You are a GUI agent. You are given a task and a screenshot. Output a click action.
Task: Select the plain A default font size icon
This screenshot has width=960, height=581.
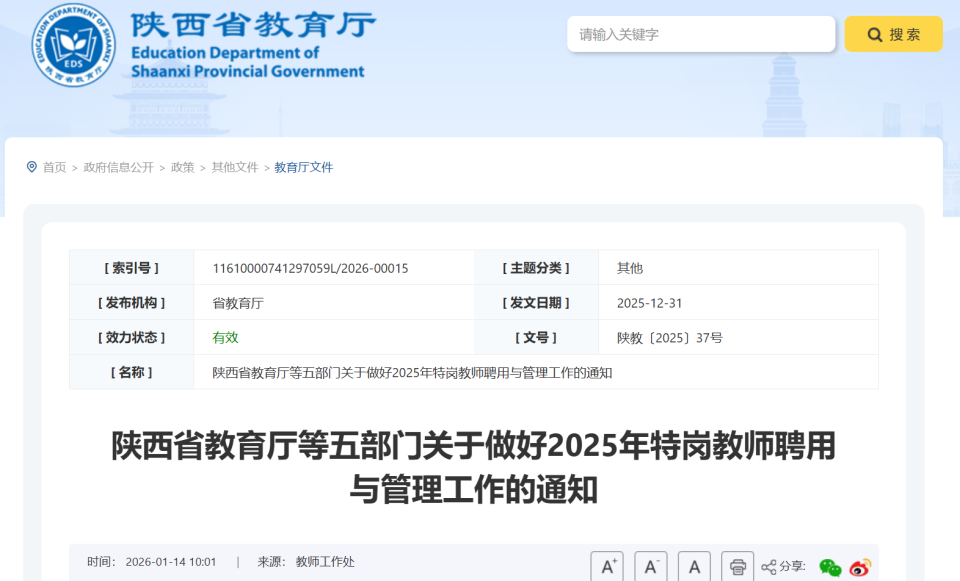tap(693, 566)
